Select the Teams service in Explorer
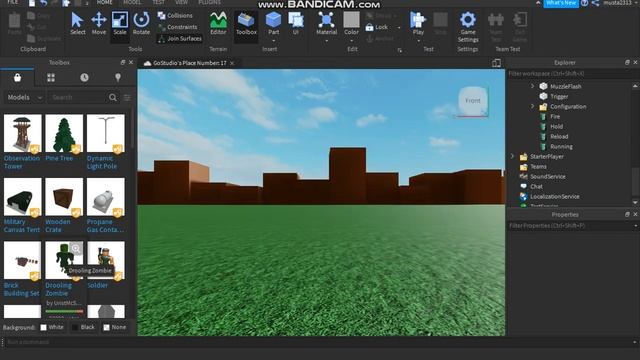Screen dimensions: 640x360 click(x=538, y=167)
